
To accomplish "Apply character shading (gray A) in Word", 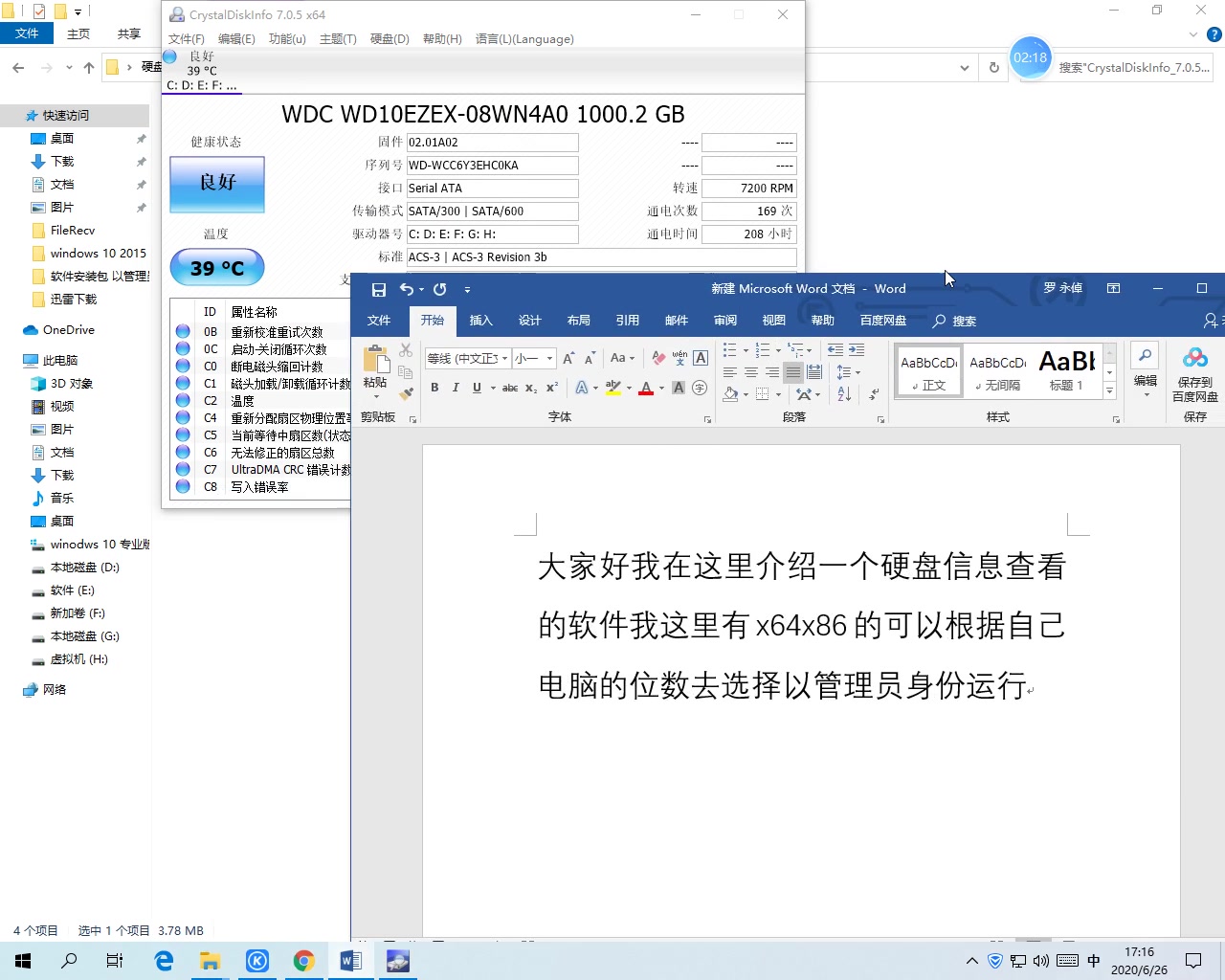I will (679, 388).
